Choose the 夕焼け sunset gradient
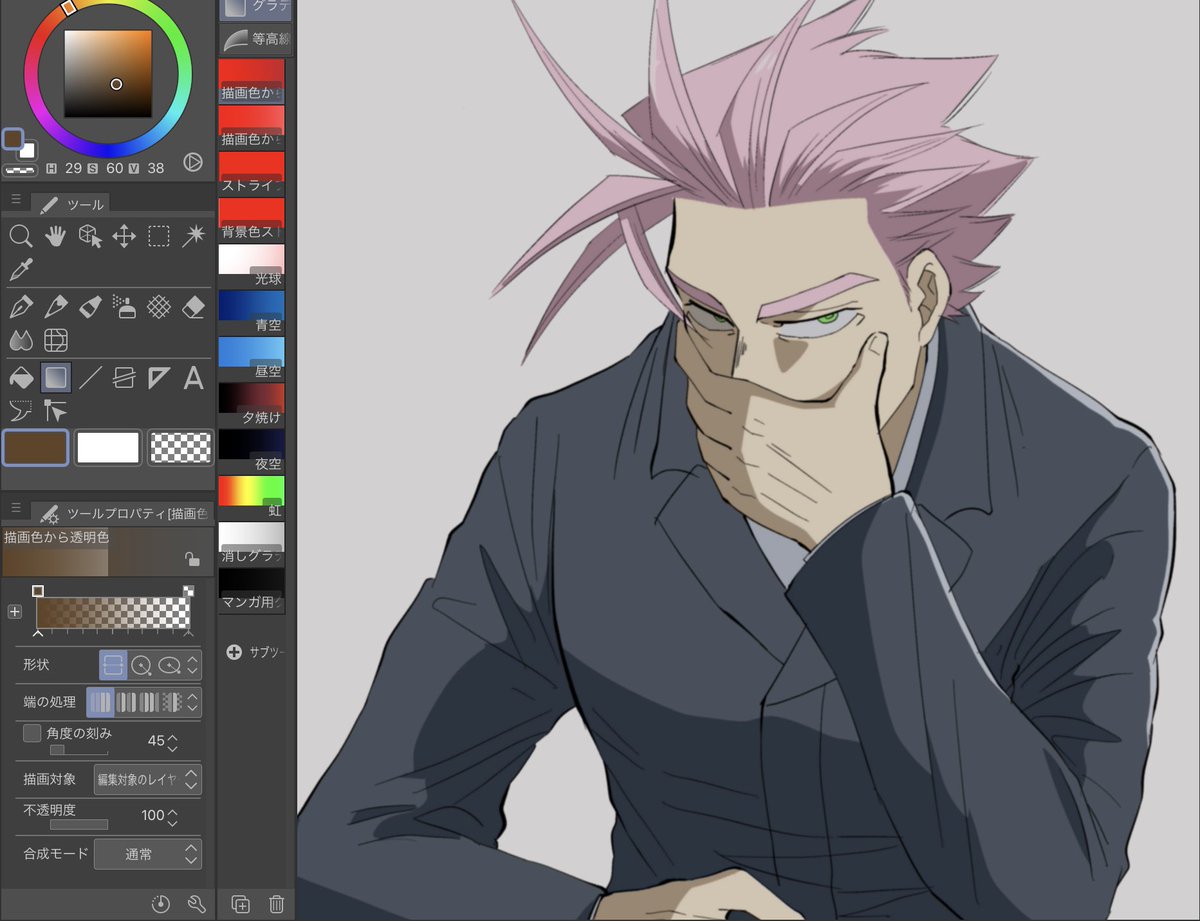Image resolution: width=1200 pixels, height=921 pixels. click(251, 404)
